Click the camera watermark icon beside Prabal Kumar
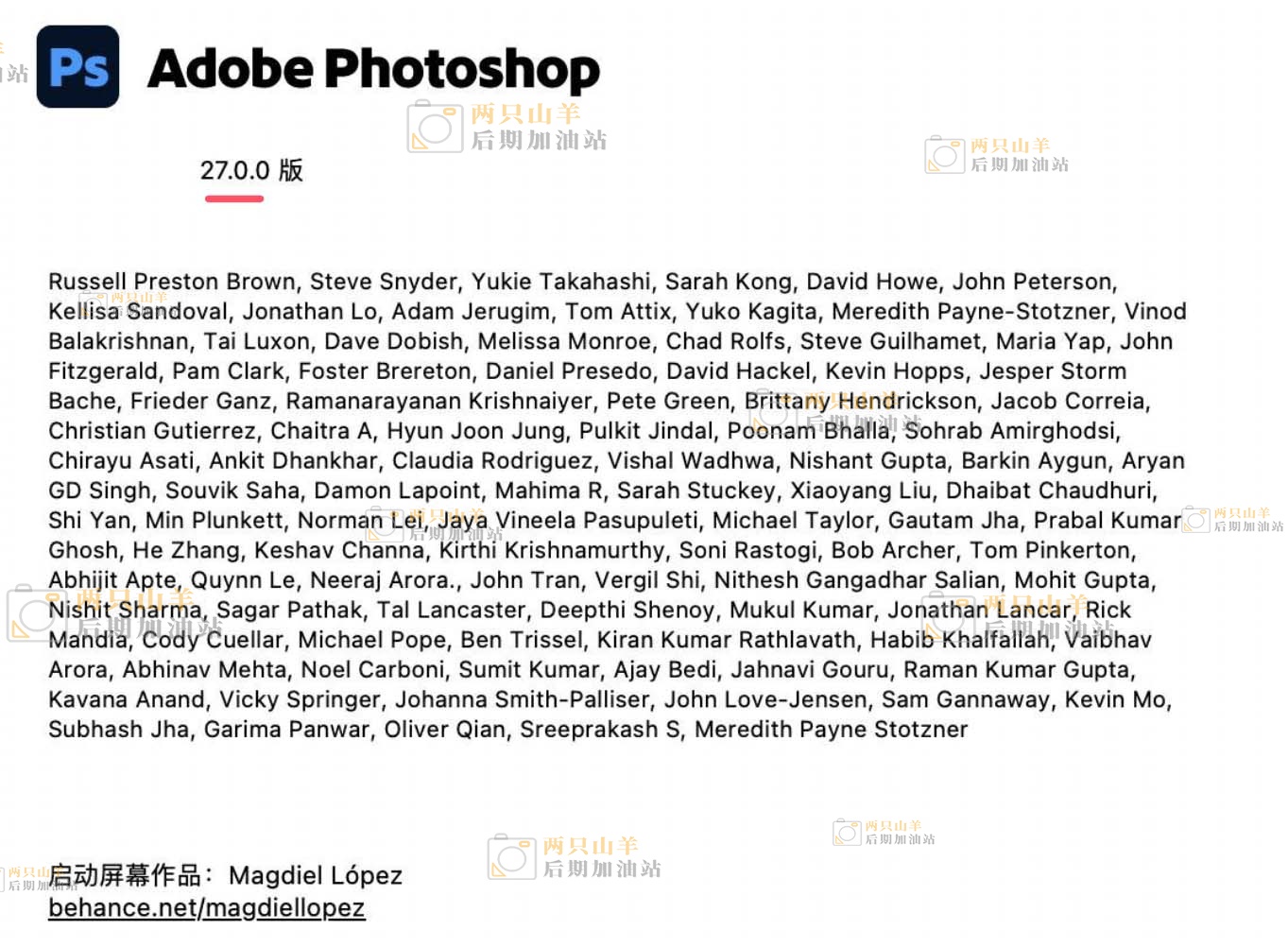Viewport: 1288px width, 947px height. 1196,520
